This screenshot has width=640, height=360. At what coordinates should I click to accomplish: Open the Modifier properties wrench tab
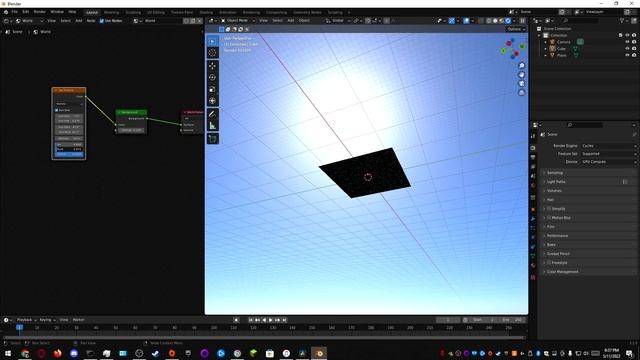(x=533, y=219)
